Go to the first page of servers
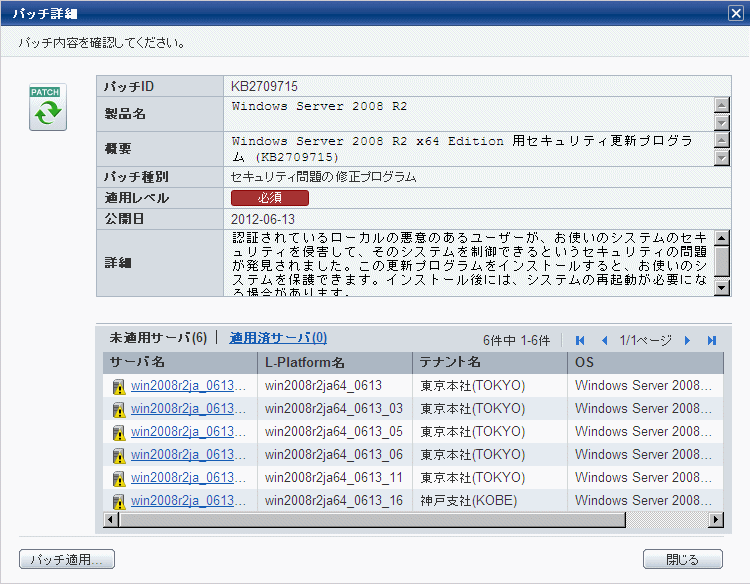This screenshot has width=750, height=584. [580, 341]
